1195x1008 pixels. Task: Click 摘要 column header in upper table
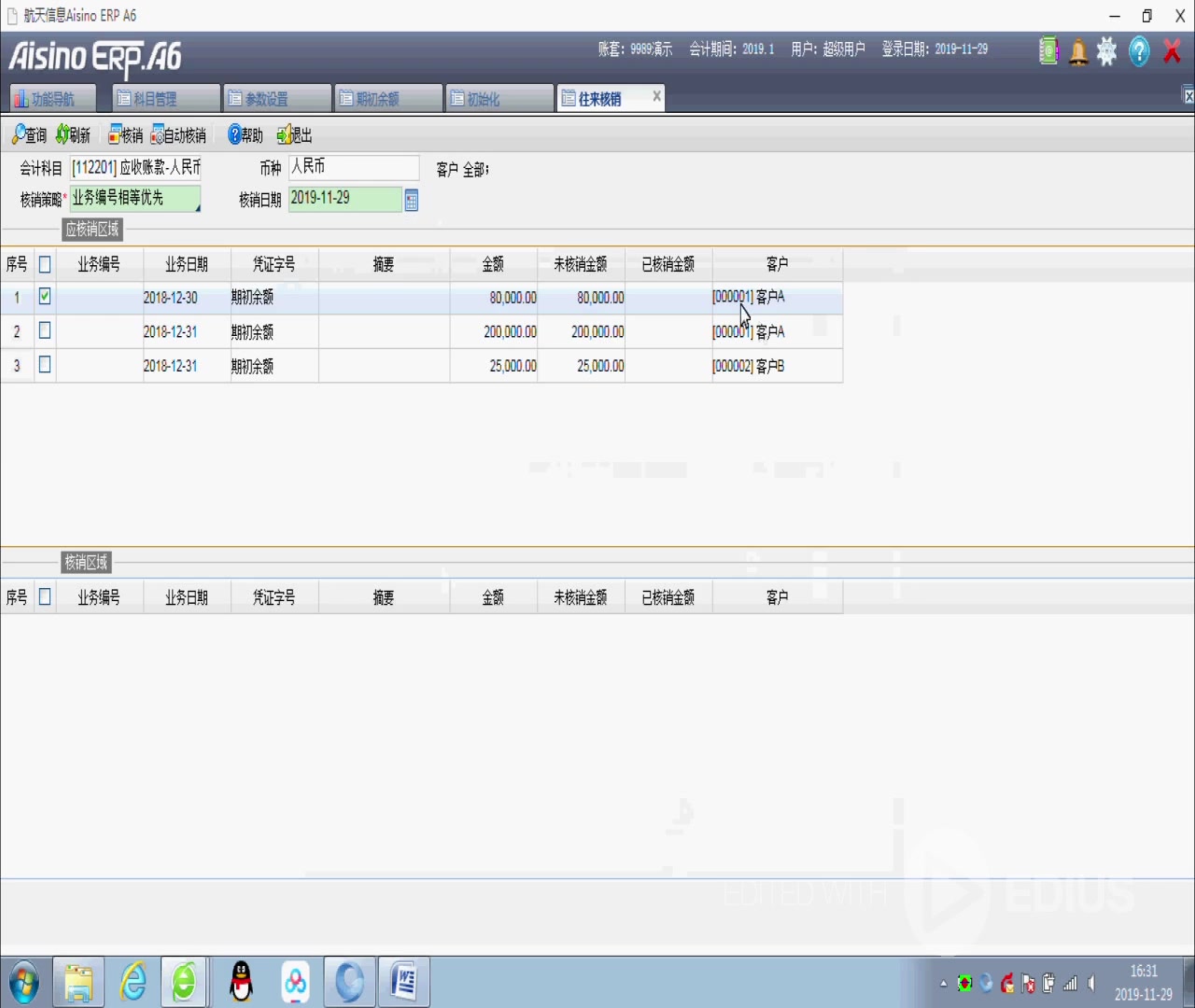point(384,265)
